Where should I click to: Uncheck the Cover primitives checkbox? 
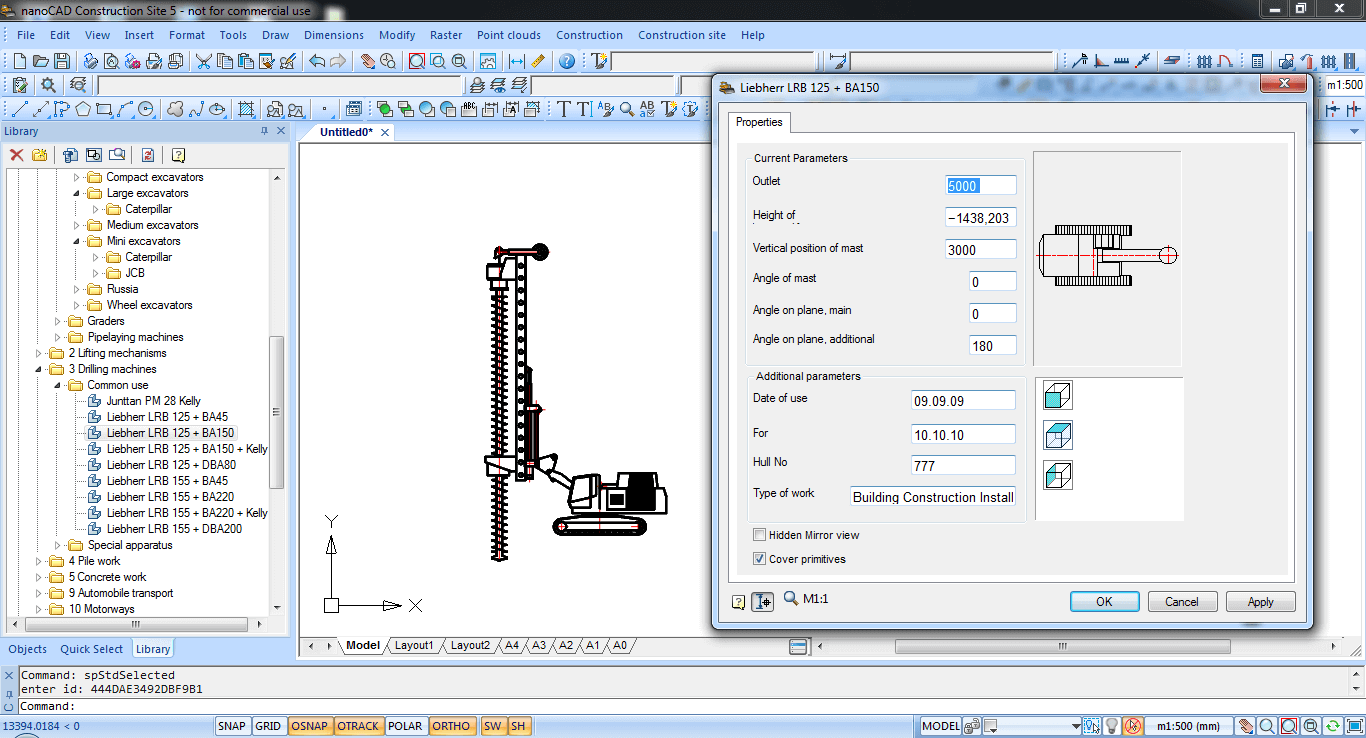[x=760, y=559]
